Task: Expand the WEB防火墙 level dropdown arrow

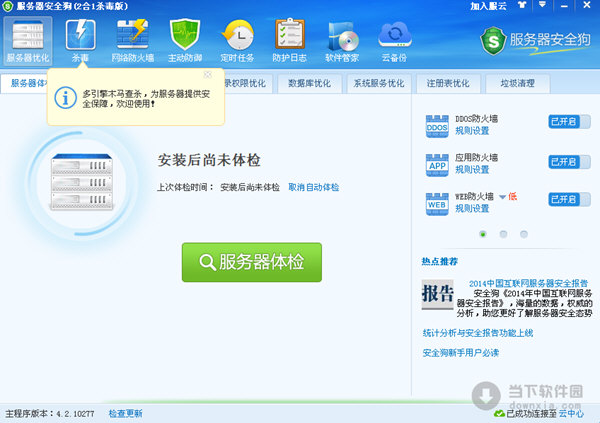Action: (502, 197)
